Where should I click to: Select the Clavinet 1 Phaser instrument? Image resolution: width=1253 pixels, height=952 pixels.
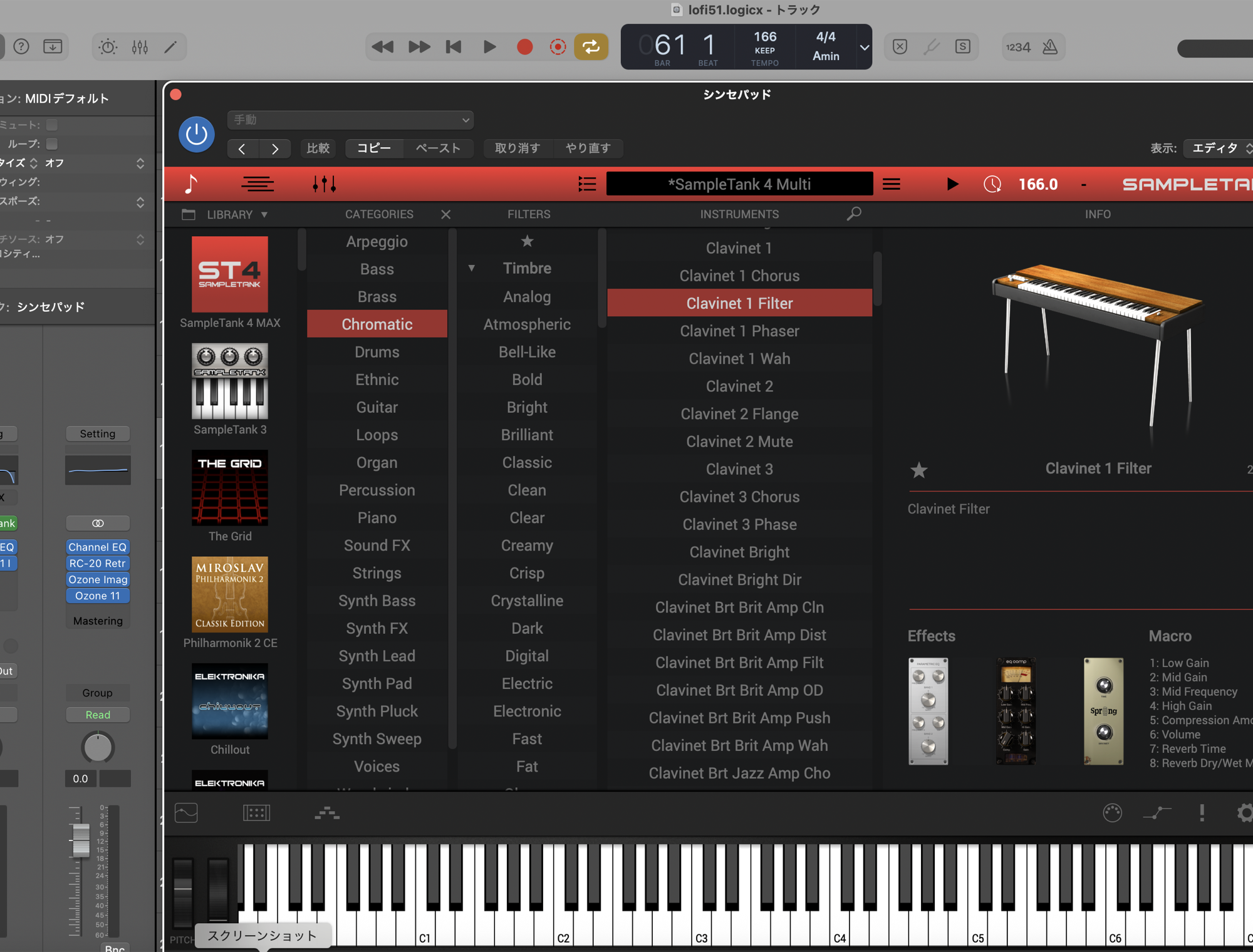[739, 331]
